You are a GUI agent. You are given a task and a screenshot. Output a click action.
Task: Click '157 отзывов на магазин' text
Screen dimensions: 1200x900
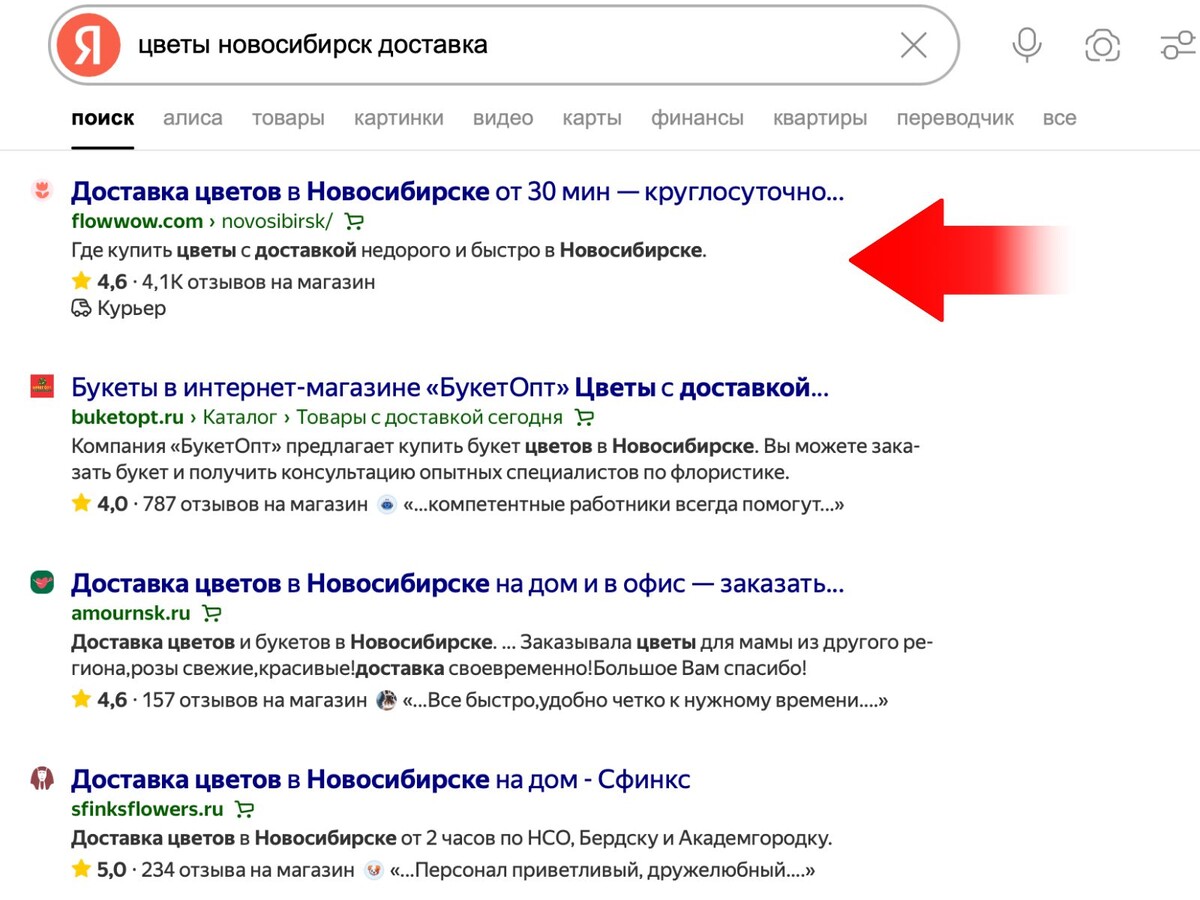256,701
